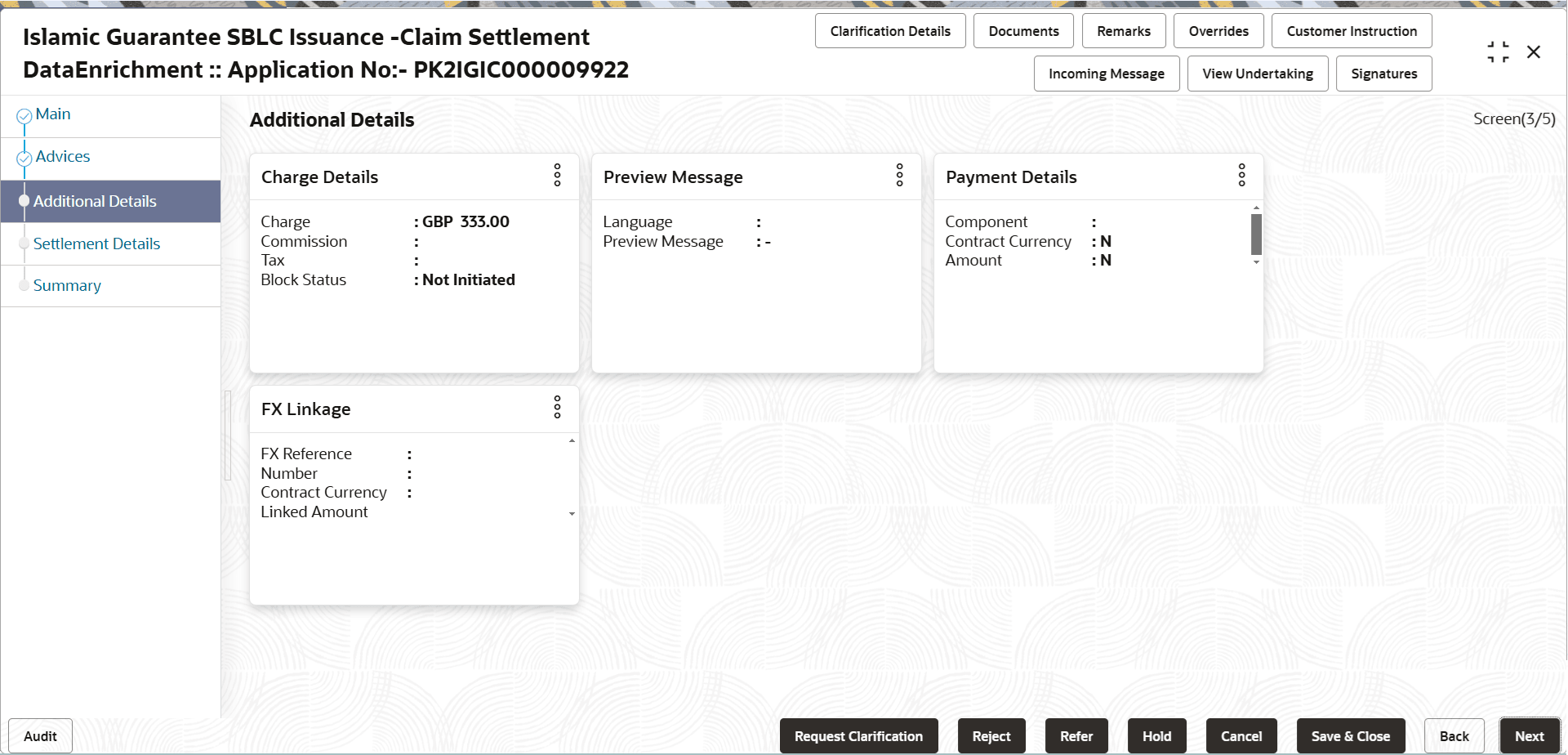Click 'Not Initiated' block status

tap(469, 279)
